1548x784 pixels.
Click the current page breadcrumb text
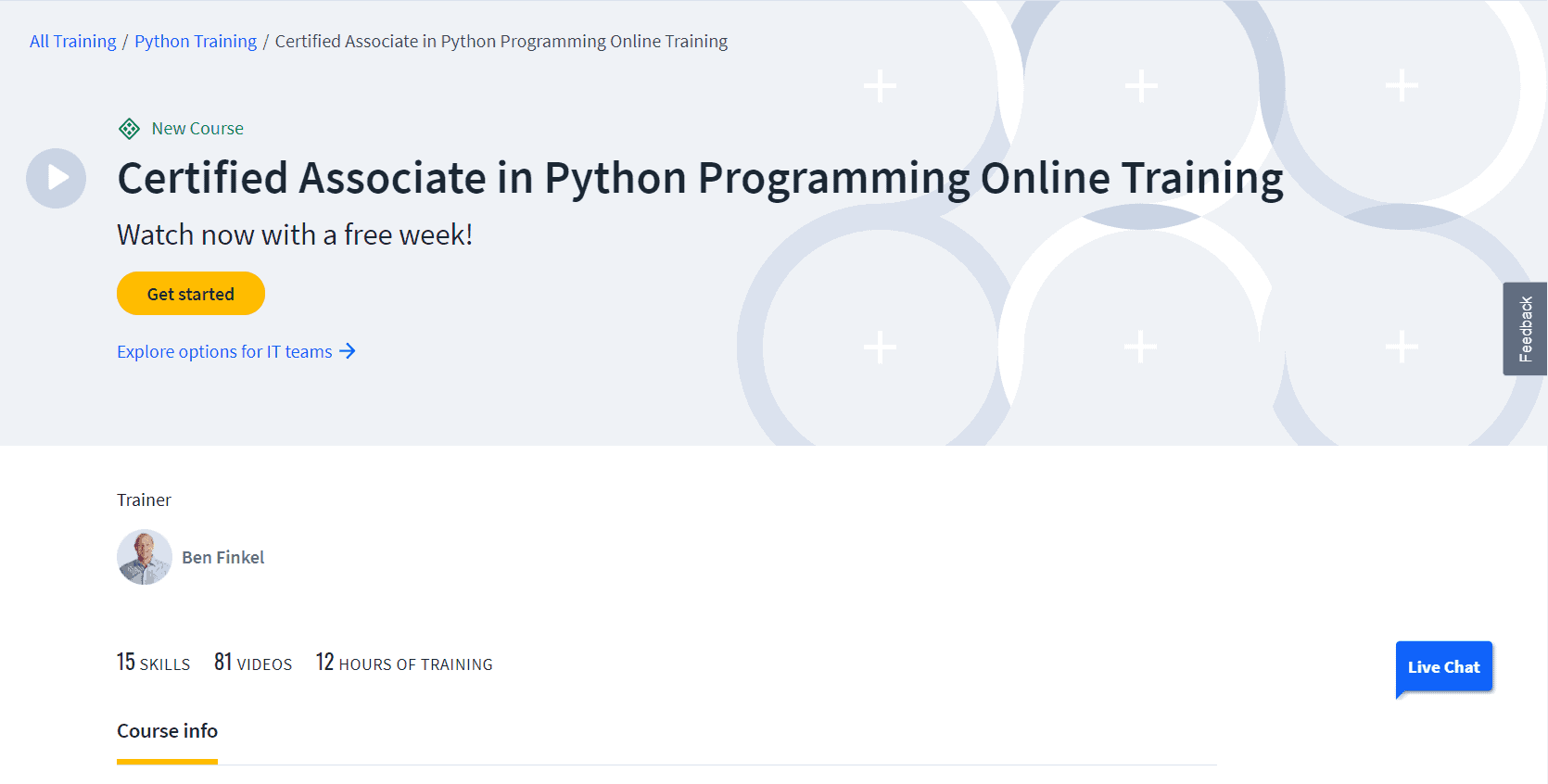point(501,42)
